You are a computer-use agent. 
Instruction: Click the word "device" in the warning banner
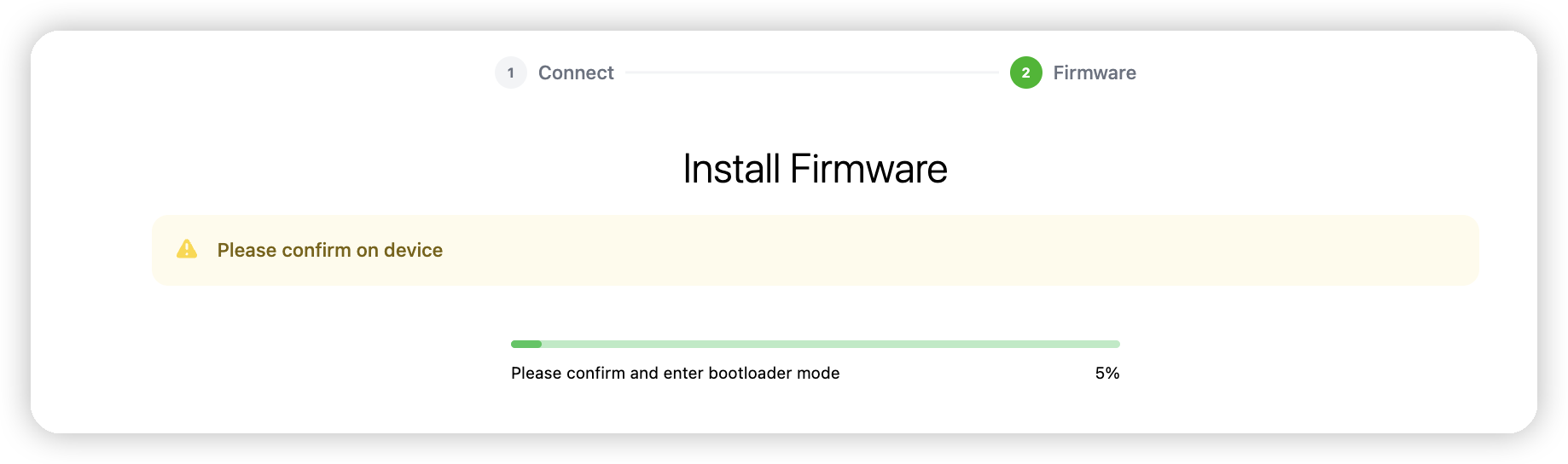[x=414, y=250]
